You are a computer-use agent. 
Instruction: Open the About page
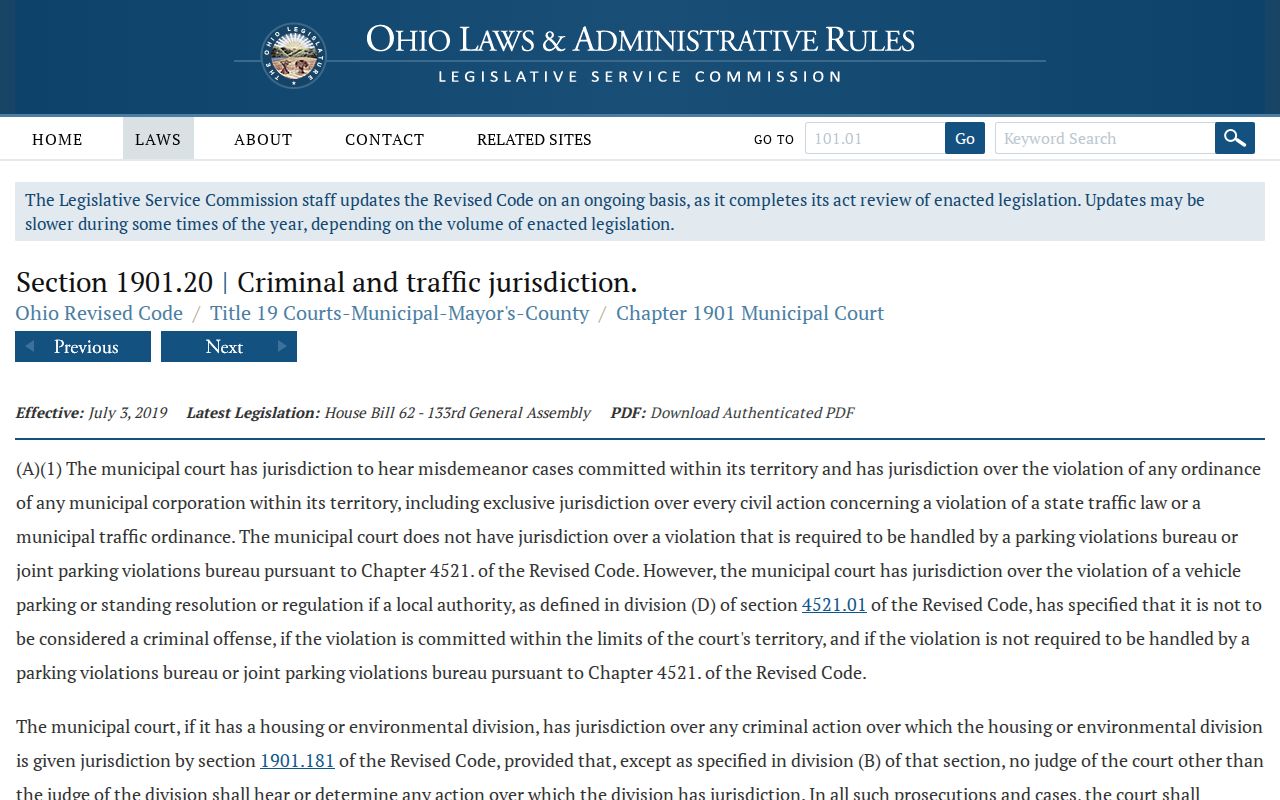[263, 139]
